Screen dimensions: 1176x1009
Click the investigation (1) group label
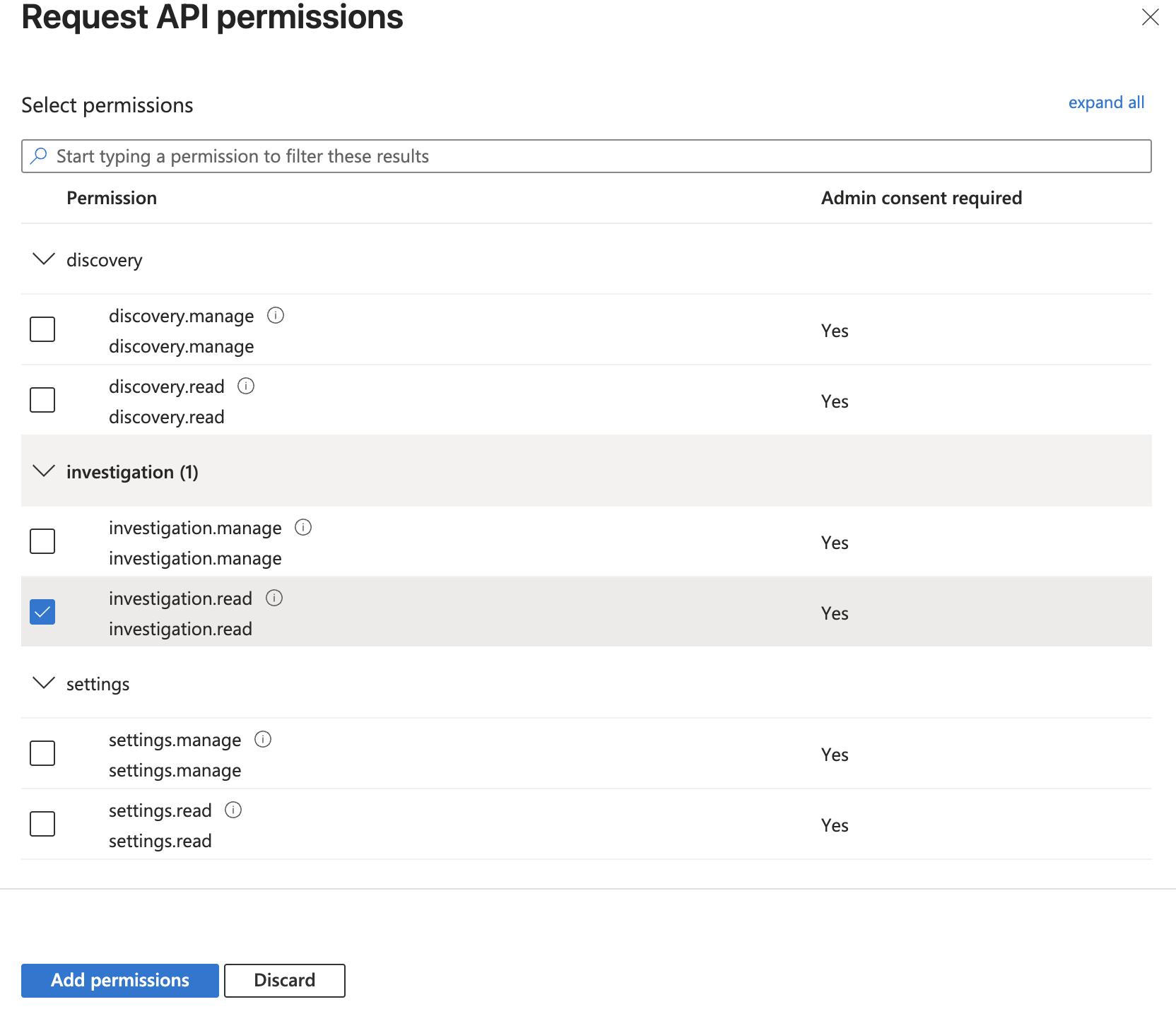coord(132,472)
